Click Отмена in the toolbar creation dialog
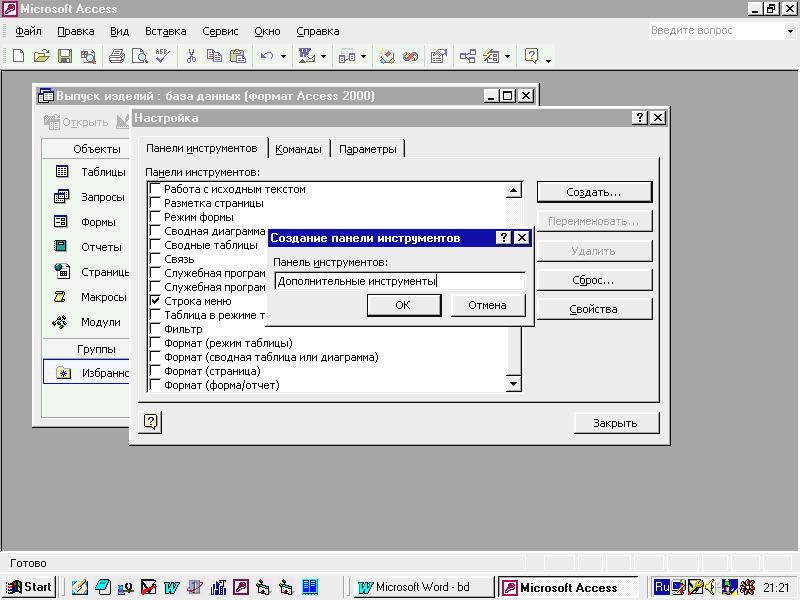The height and width of the screenshot is (600, 800). tap(488, 305)
